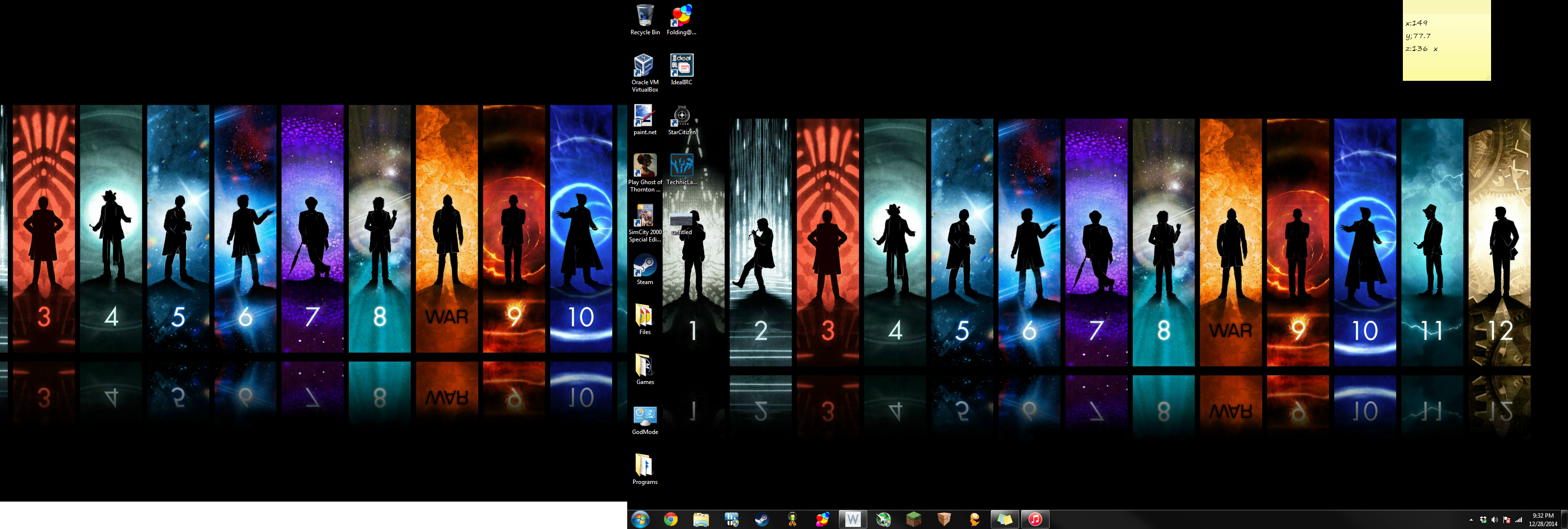Select the paint.net desktop icon
1568x529 pixels.
point(645,120)
